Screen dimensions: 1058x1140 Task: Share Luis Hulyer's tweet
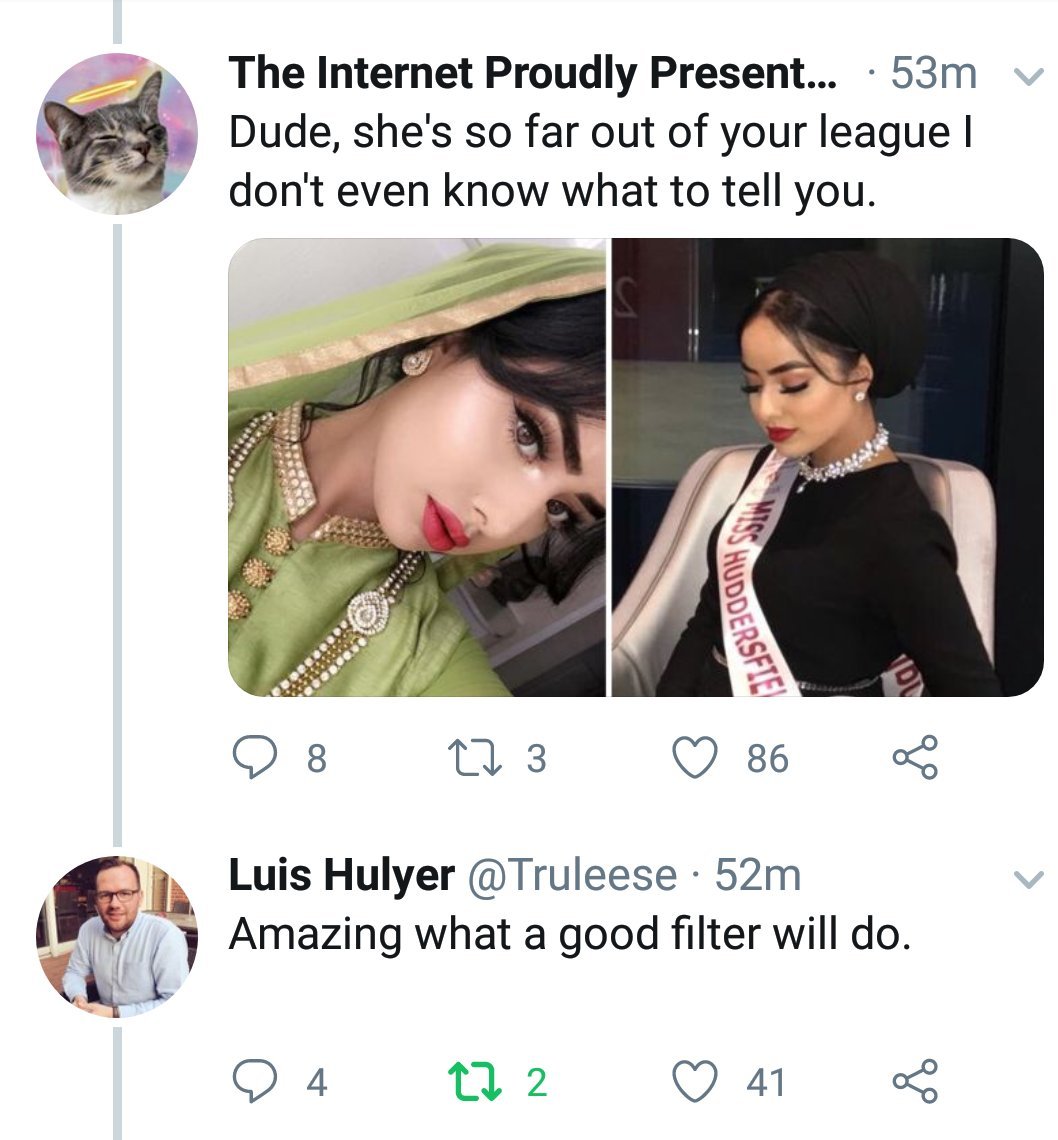(915, 1082)
